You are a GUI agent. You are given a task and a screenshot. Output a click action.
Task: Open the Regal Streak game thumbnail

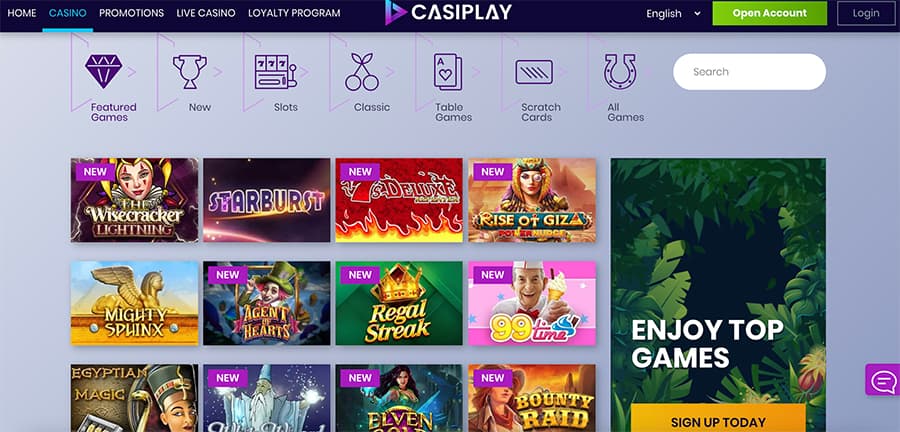click(x=399, y=303)
